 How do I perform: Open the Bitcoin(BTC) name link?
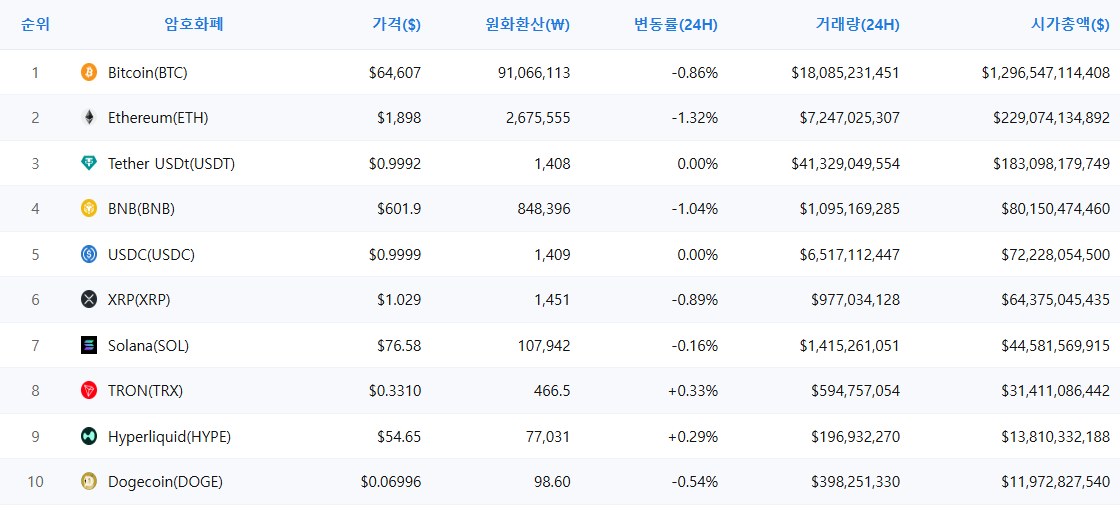pyautogui.click(x=148, y=72)
